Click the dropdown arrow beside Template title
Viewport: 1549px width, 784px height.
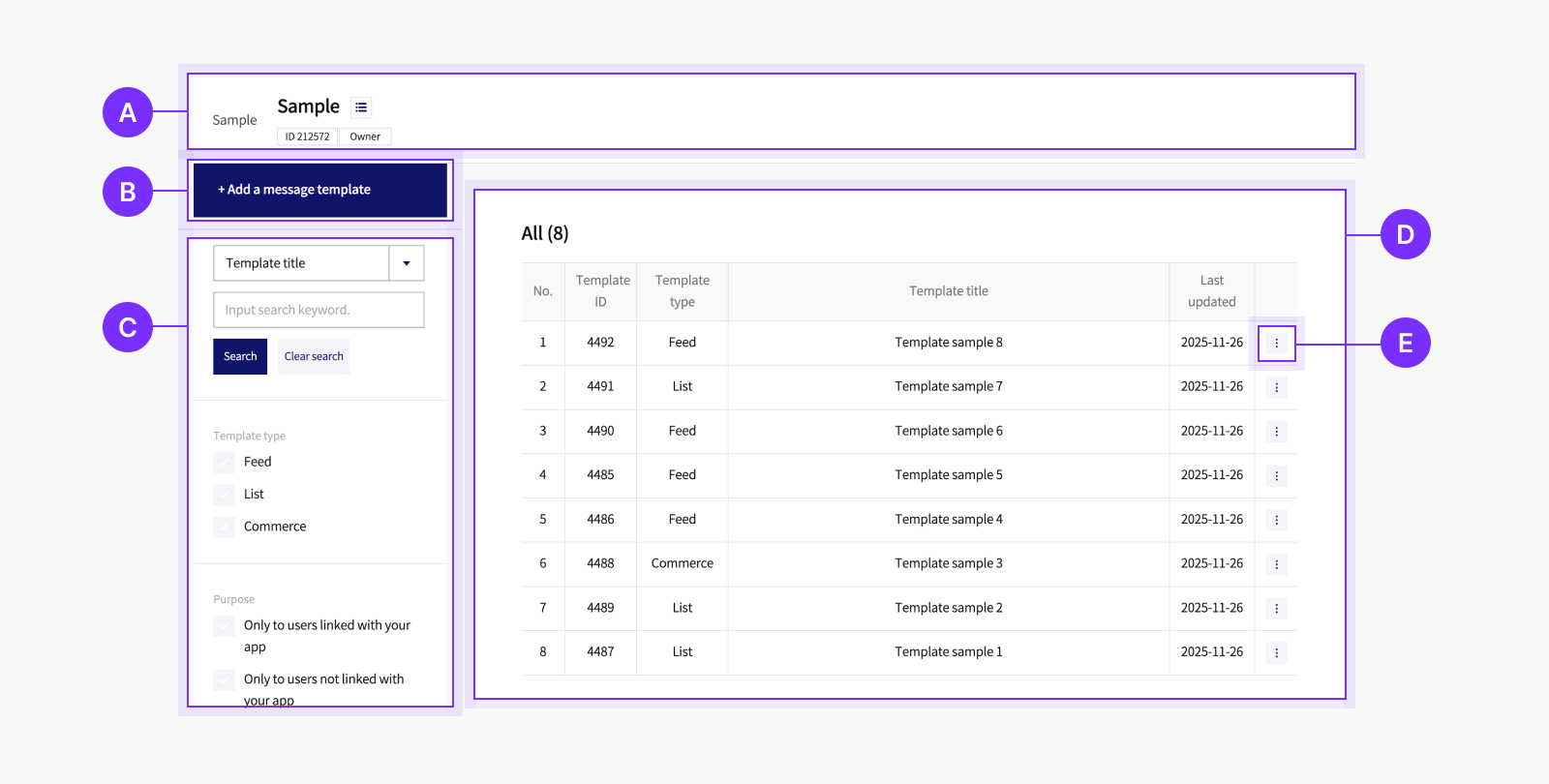click(407, 263)
